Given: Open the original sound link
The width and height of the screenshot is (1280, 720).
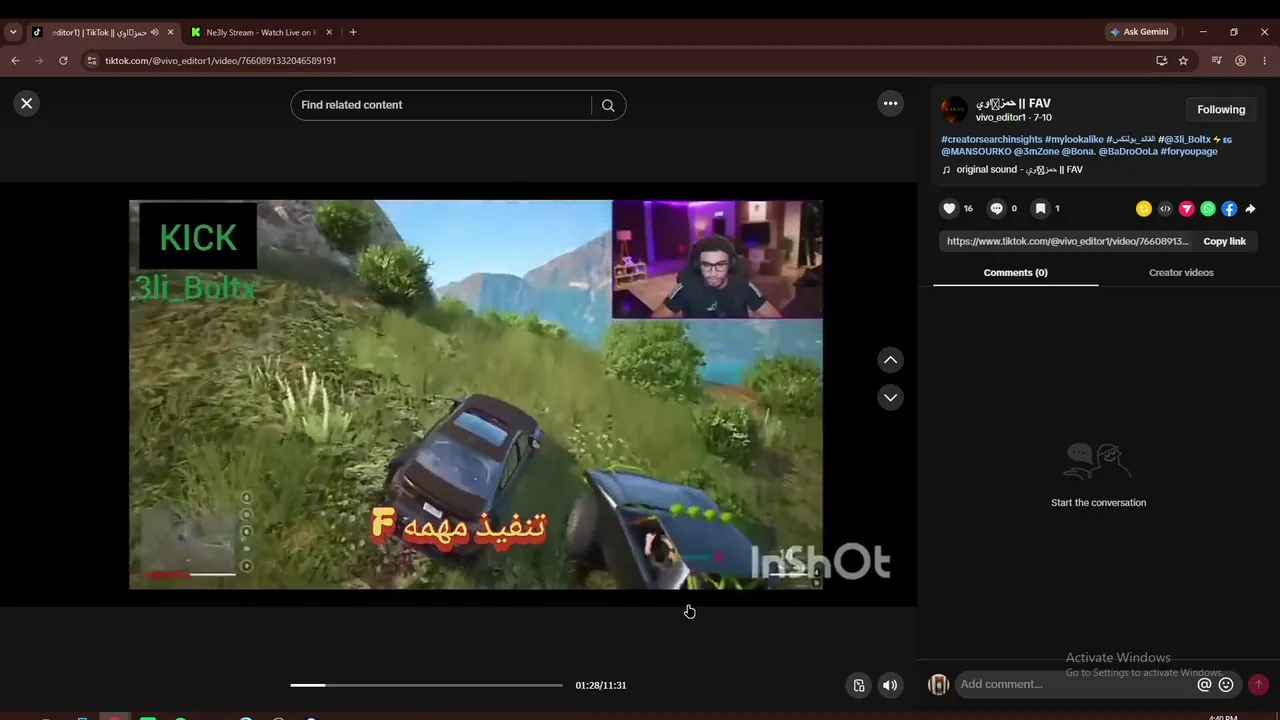Looking at the screenshot, I should coord(1019,170).
